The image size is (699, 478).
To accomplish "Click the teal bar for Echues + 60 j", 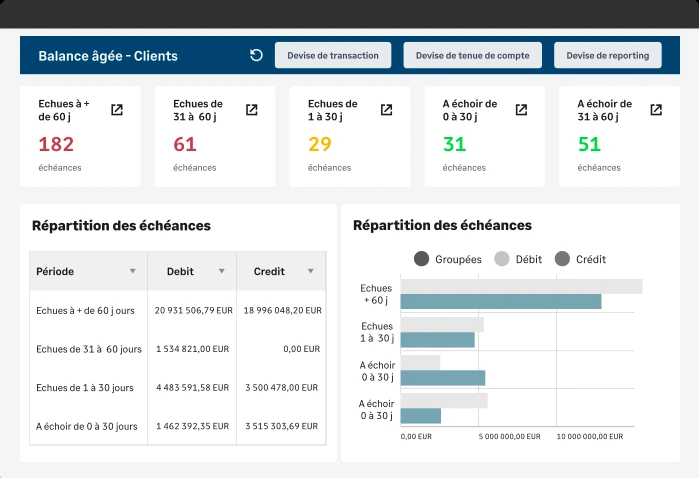I will pyautogui.click(x=500, y=301).
